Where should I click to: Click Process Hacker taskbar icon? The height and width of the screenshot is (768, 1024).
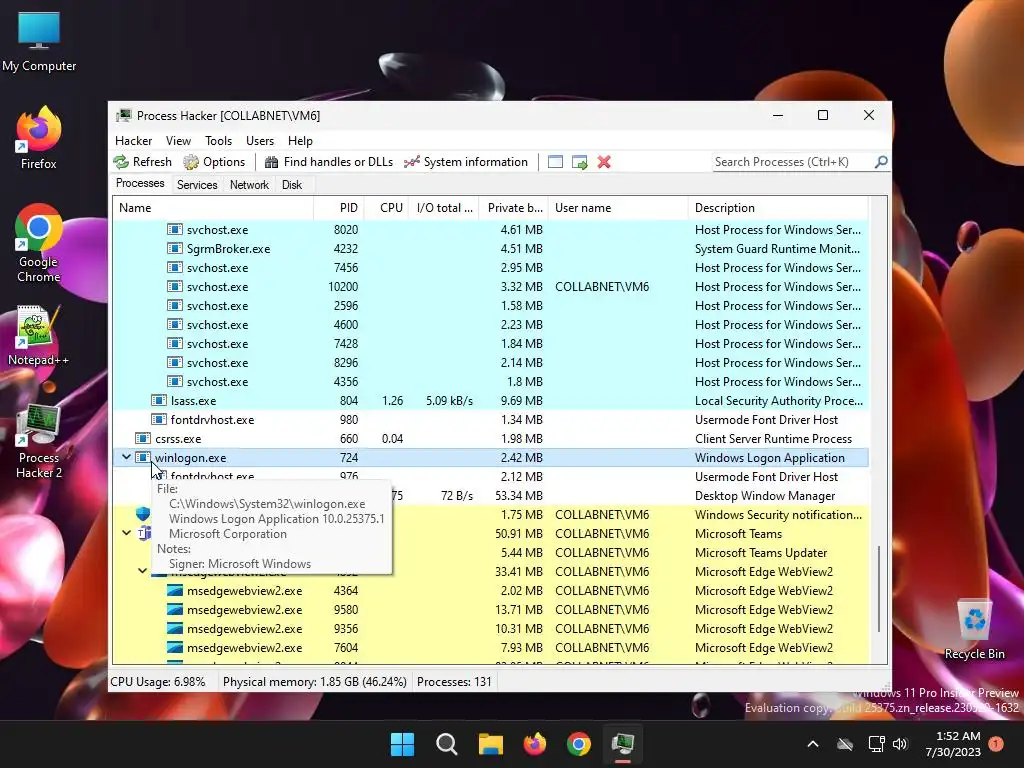pos(623,744)
